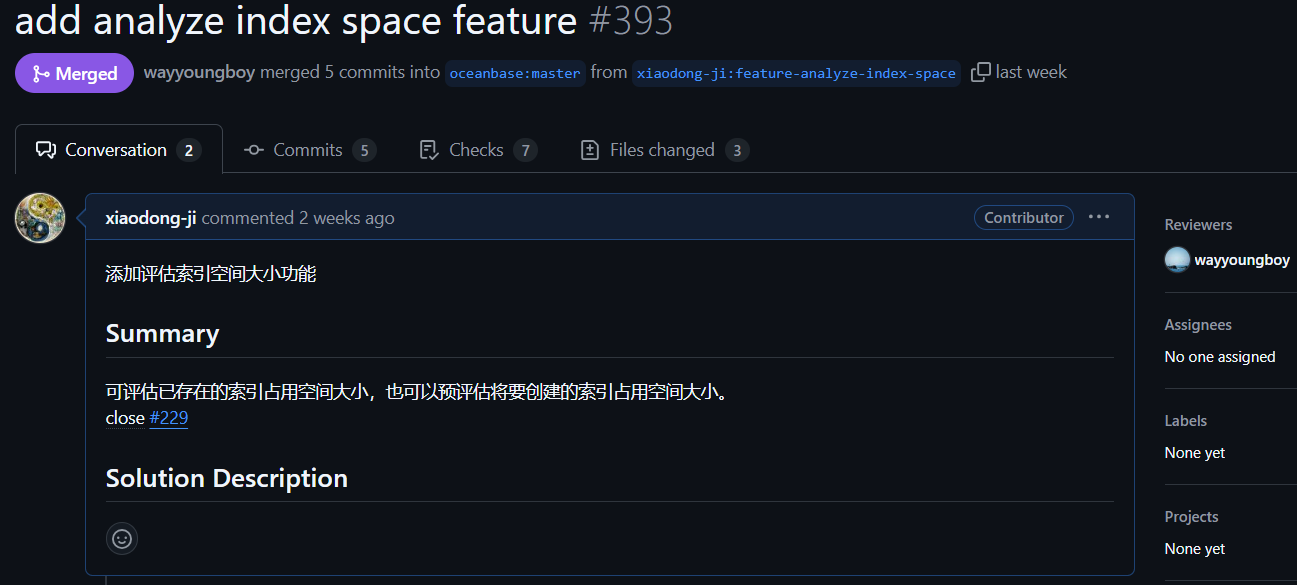Open the comment options ellipsis menu

pyautogui.click(x=1099, y=217)
